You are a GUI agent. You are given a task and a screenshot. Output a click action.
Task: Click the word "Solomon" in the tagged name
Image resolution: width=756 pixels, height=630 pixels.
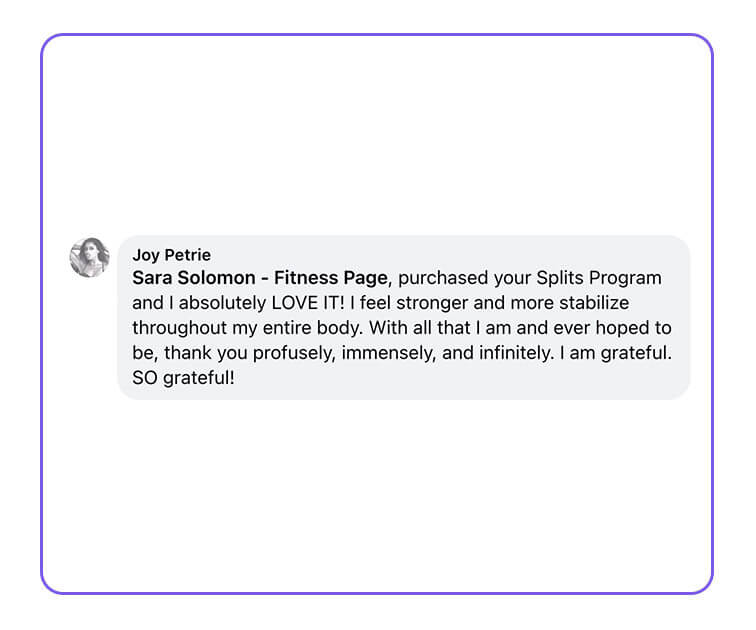pyautogui.click(x=216, y=278)
